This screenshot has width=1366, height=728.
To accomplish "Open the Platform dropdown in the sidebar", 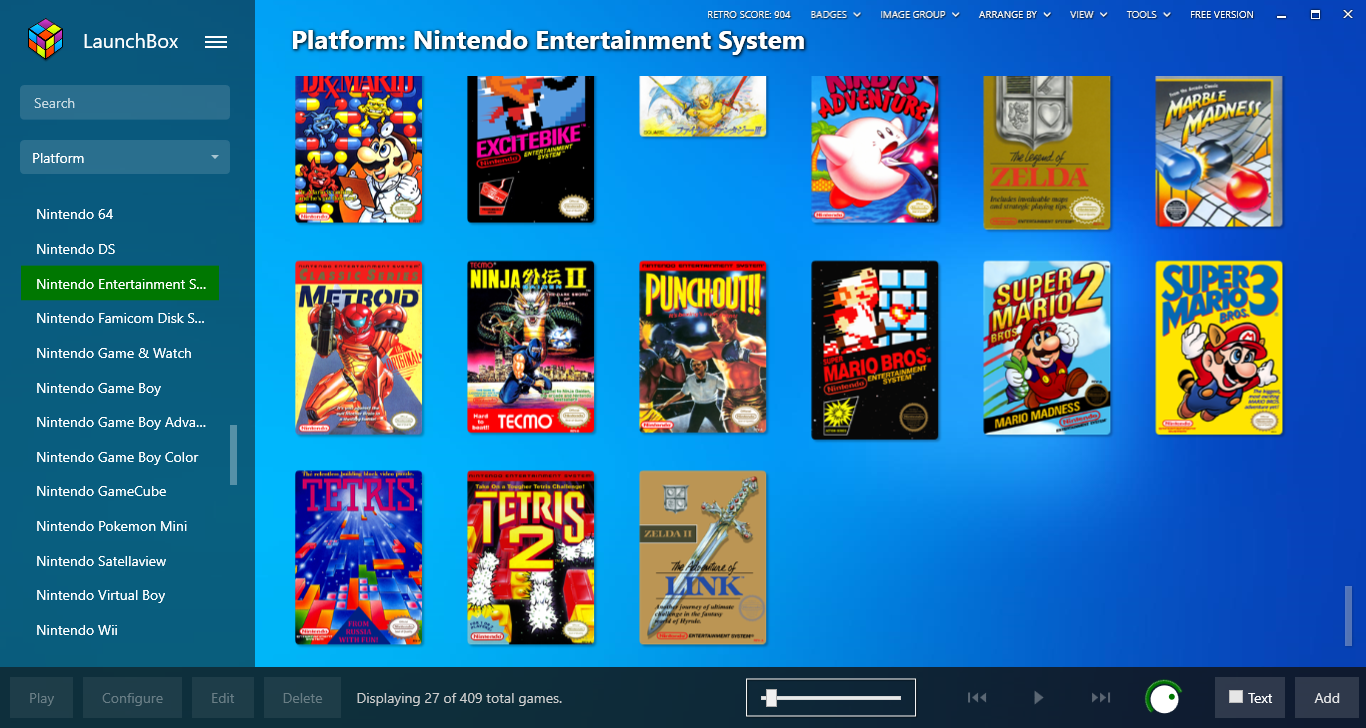I will (x=125, y=158).
